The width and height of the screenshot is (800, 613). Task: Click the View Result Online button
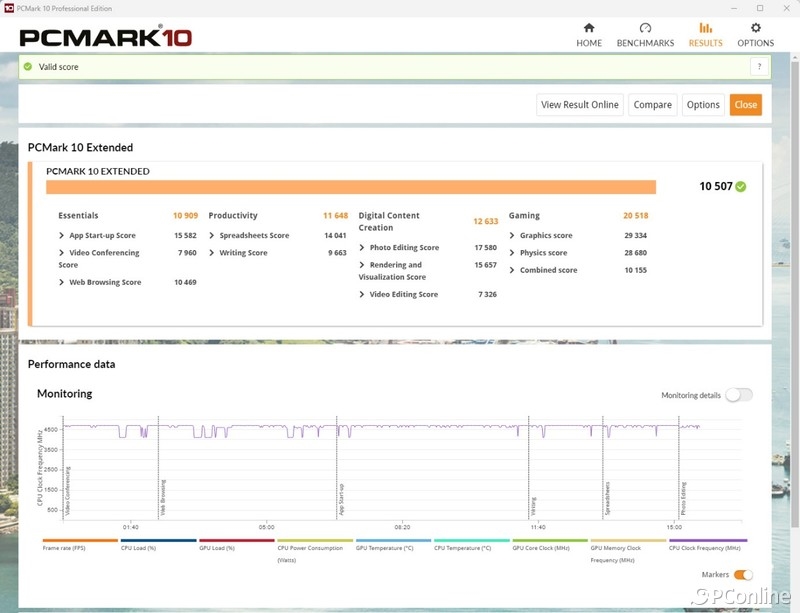pyautogui.click(x=580, y=104)
